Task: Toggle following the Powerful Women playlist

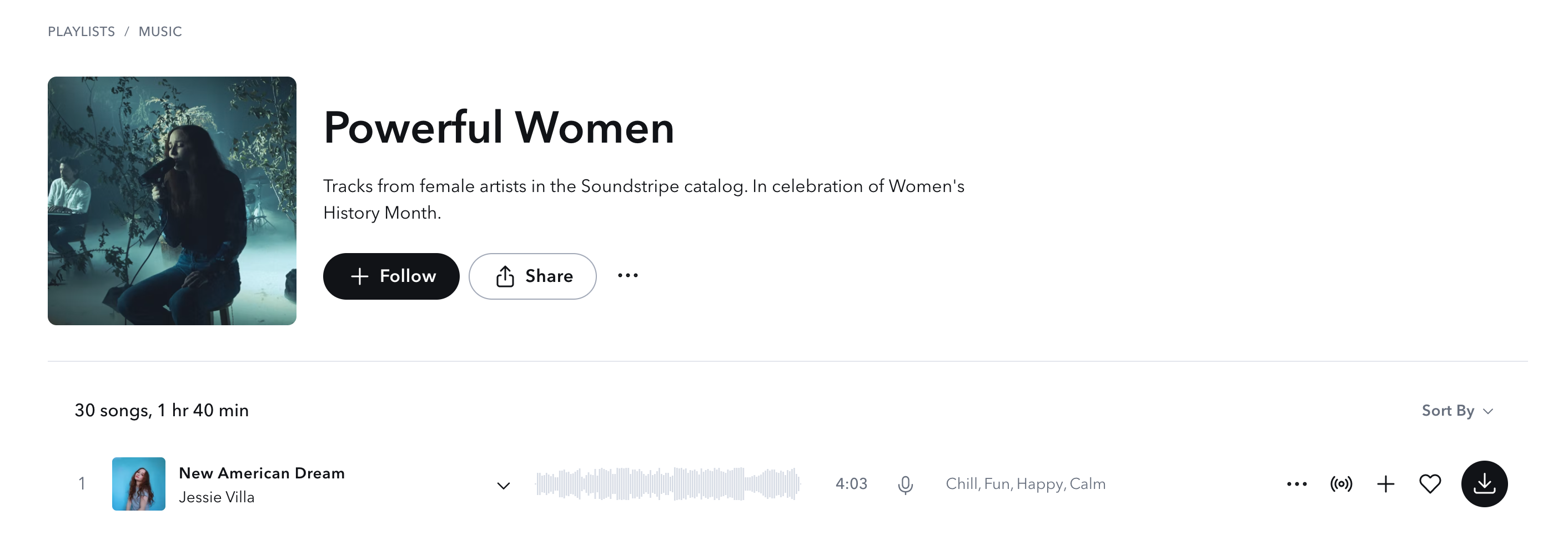Action: [x=391, y=275]
